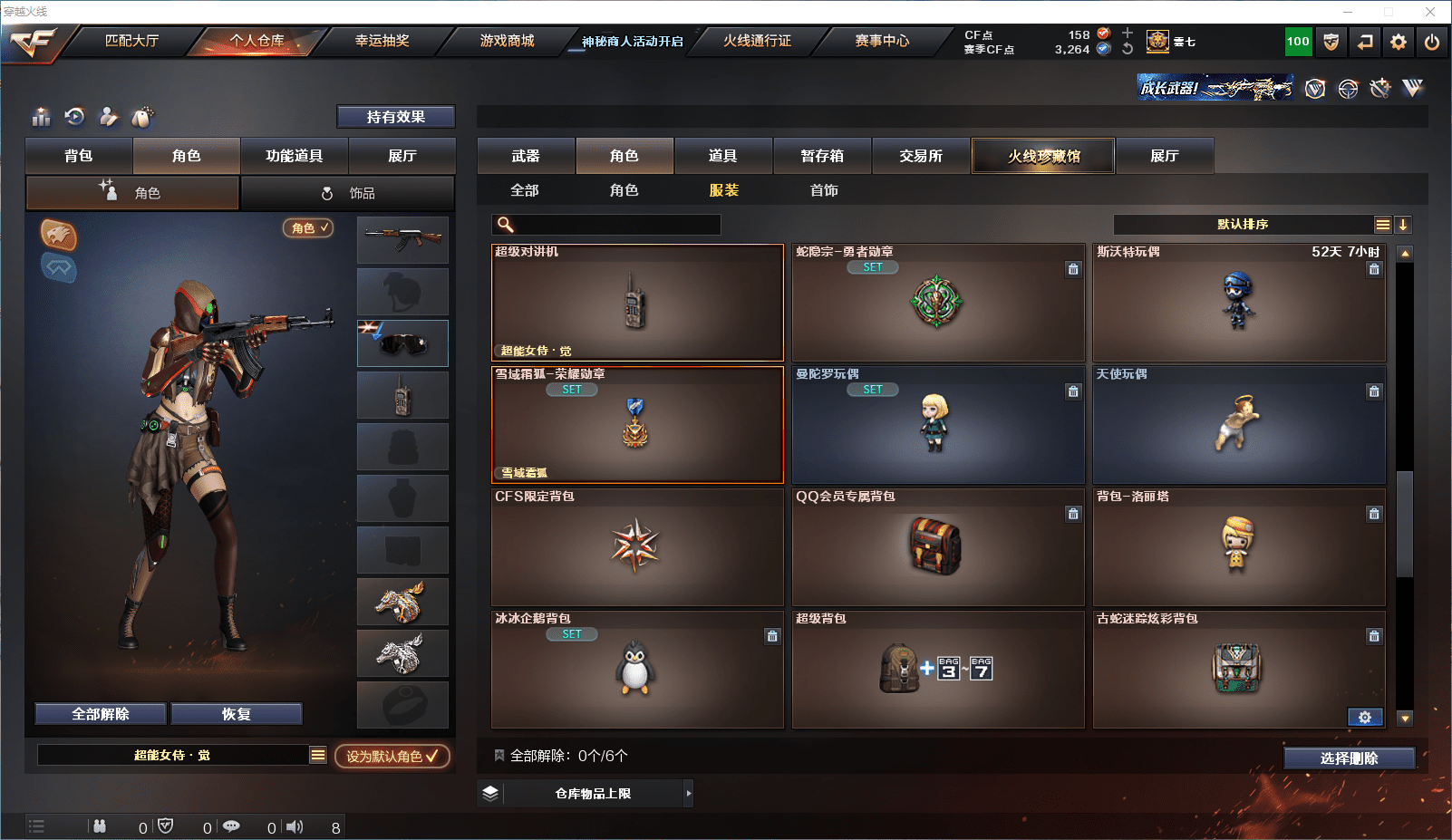The height and width of the screenshot is (840, 1452).
Task: Open character list menu beside 超能女侍·觉
Action: [x=318, y=755]
